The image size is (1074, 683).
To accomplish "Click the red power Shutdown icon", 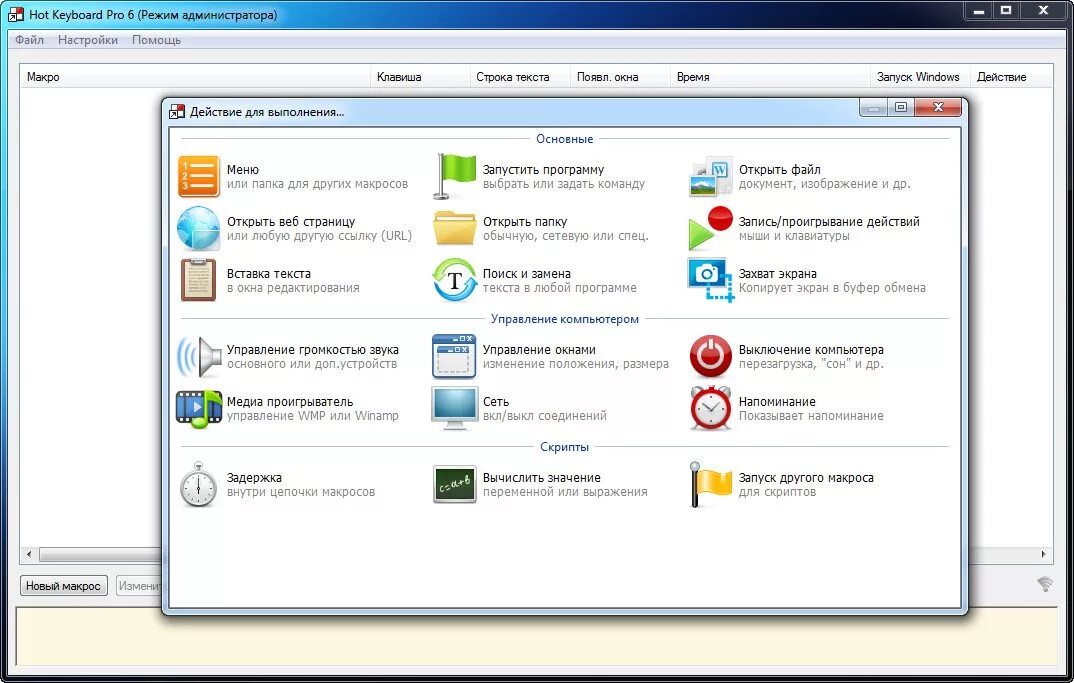I will [710, 356].
